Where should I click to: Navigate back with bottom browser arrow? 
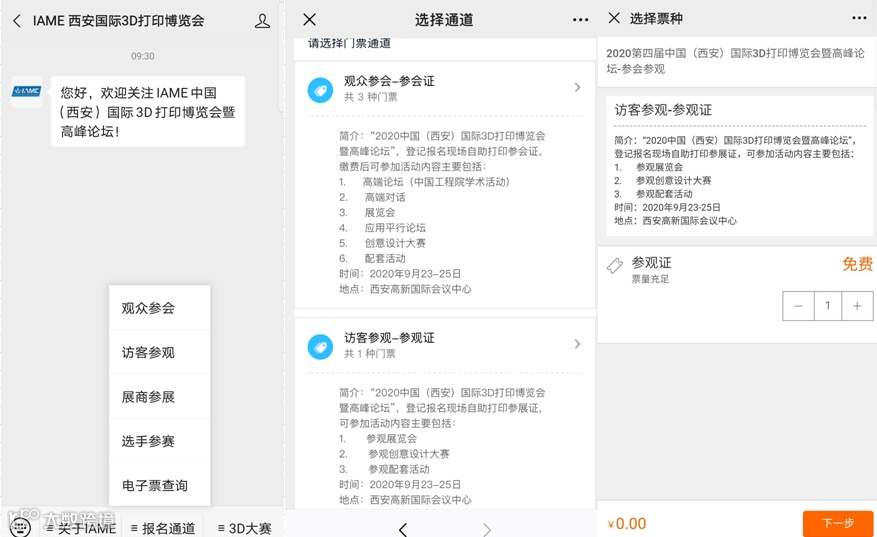click(x=403, y=529)
